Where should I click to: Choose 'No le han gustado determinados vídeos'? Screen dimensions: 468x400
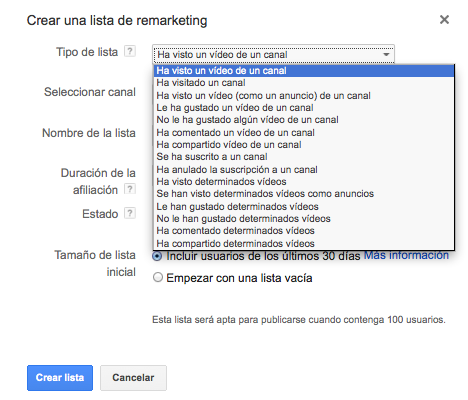pyautogui.click(x=304, y=219)
